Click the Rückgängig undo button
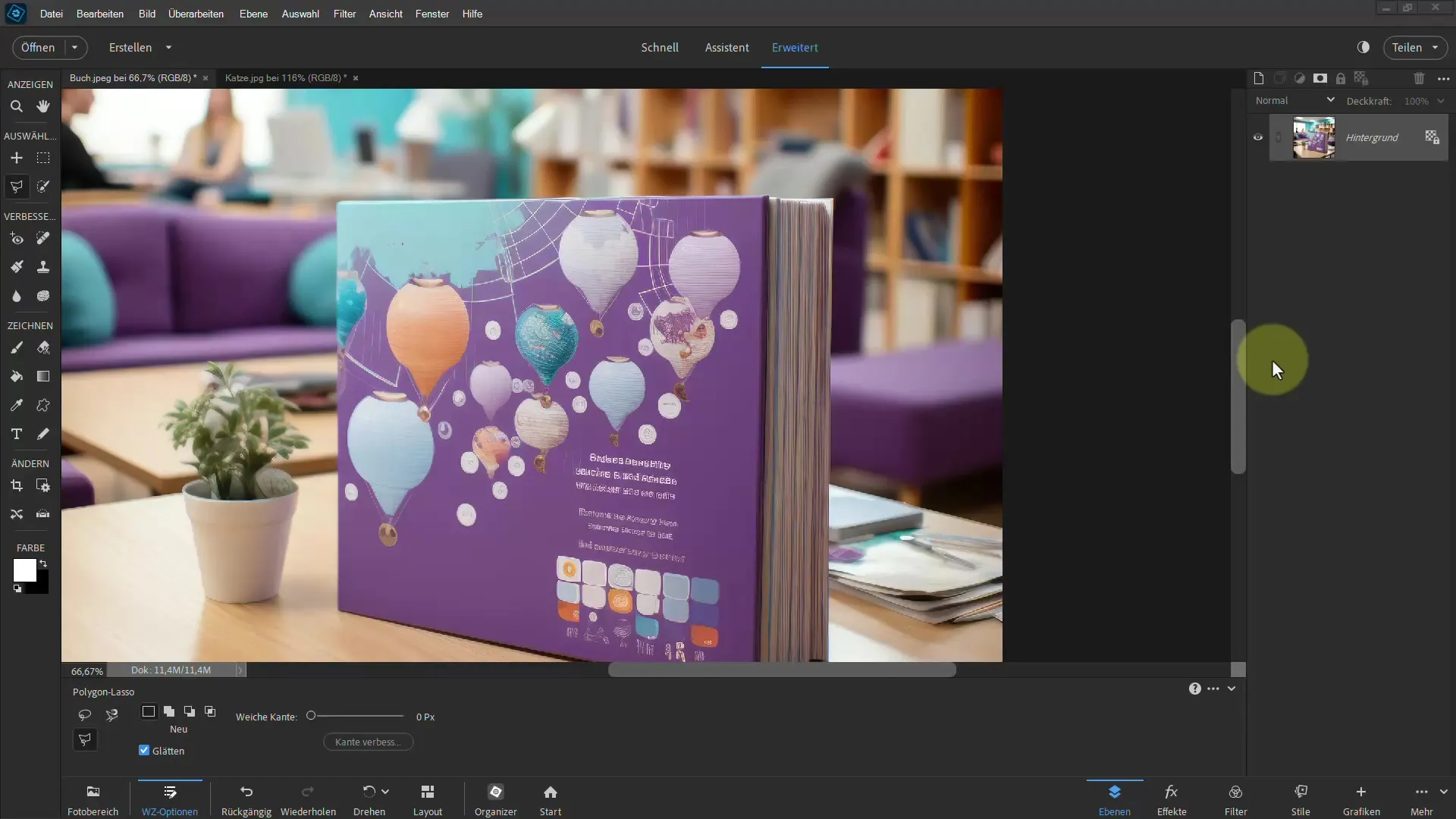Screen dimensions: 1456x819 point(246,799)
